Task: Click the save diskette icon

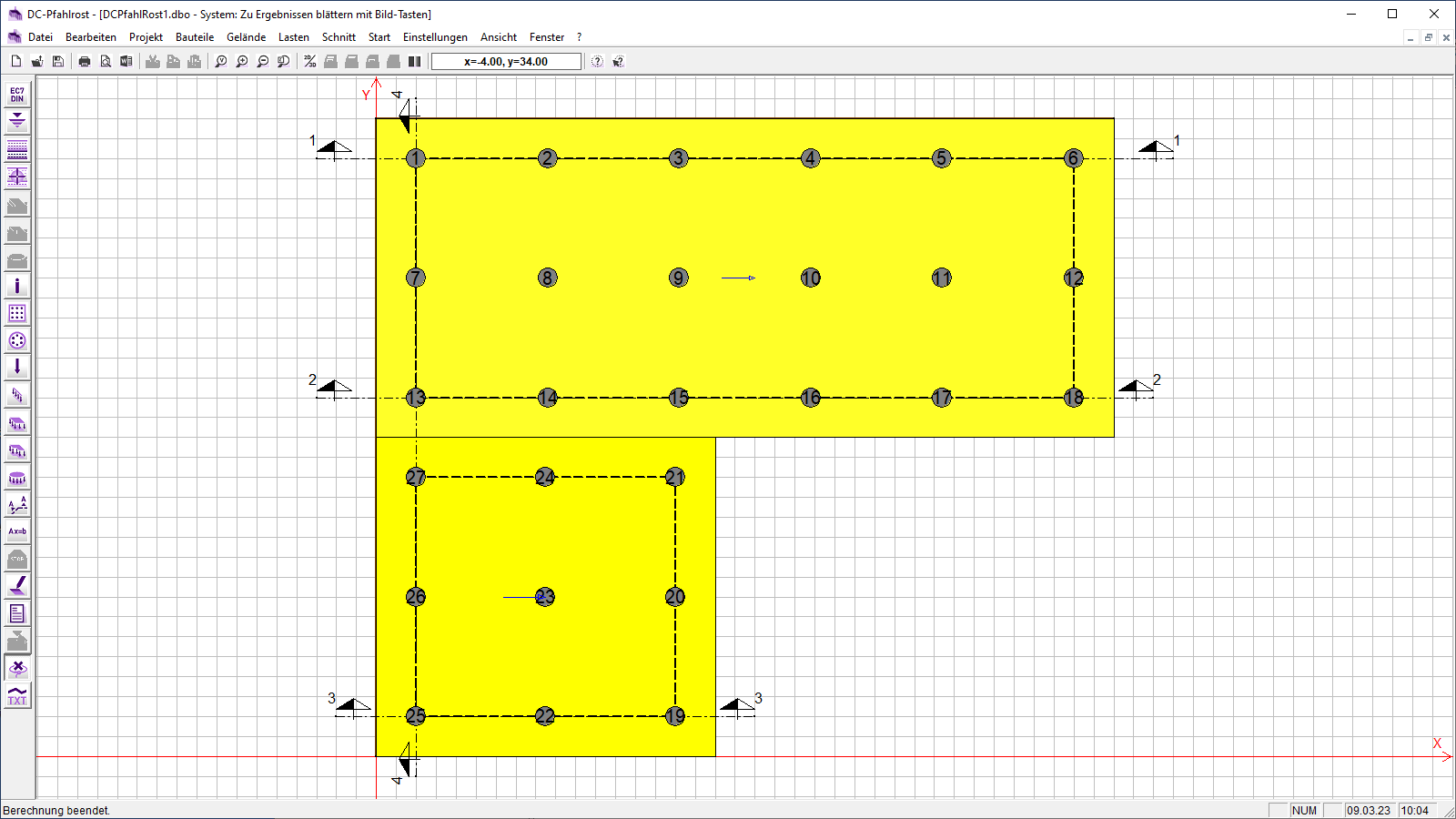Action: tap(58, 62)
